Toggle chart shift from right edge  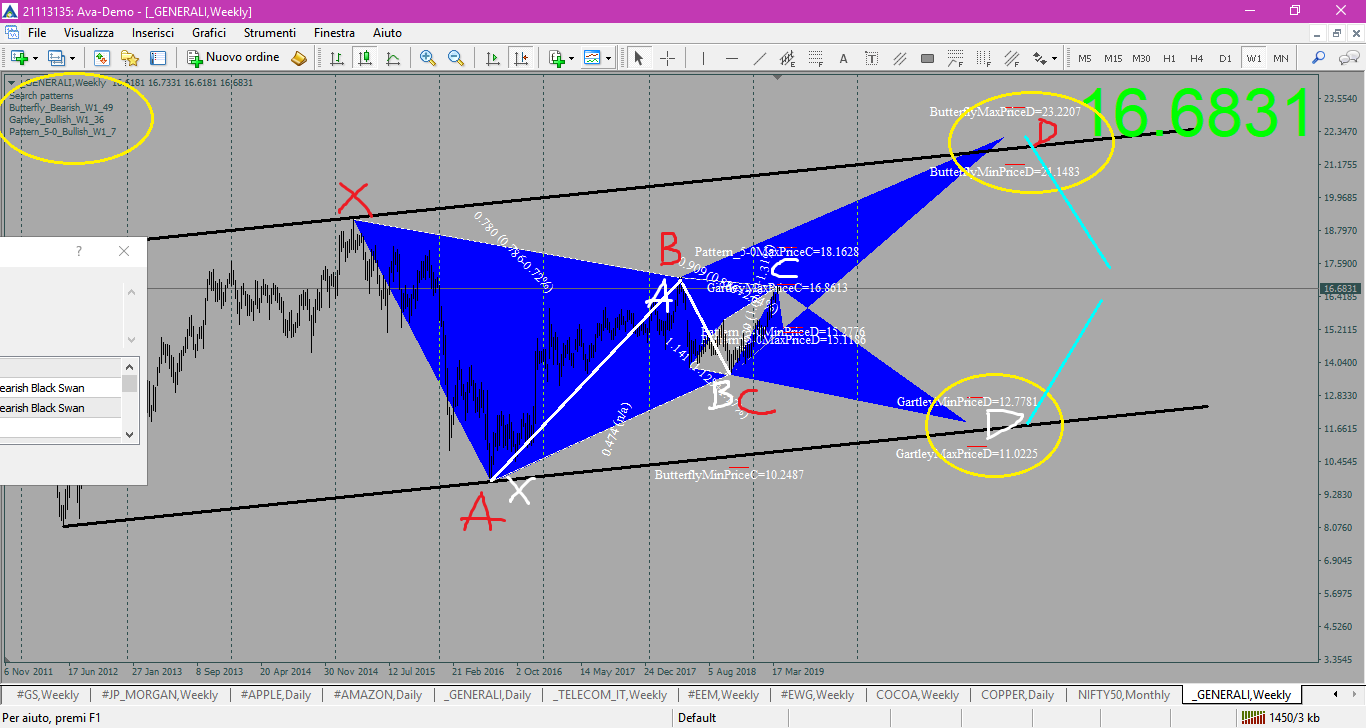pyautogui.click(x=520, y=58)
